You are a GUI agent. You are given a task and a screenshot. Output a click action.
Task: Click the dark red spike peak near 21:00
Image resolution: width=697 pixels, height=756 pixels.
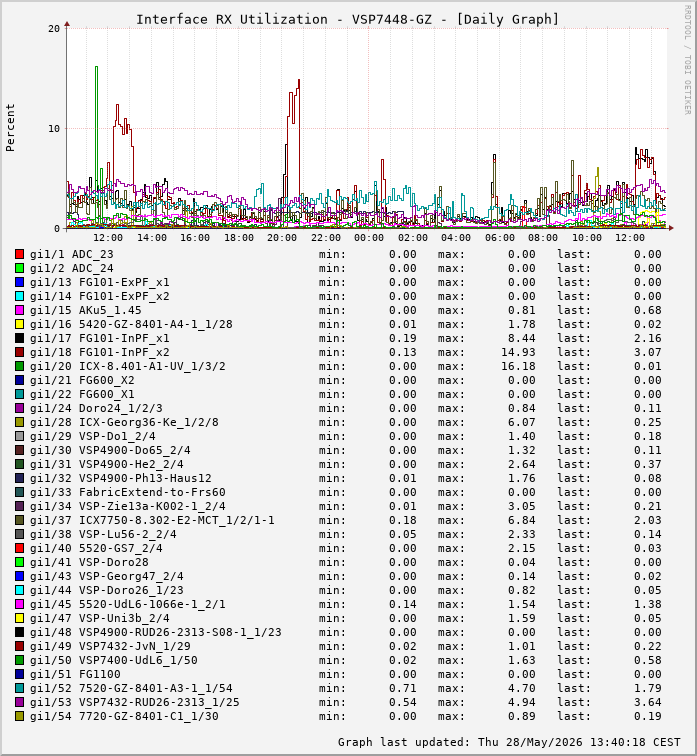[x=299, y=81]
